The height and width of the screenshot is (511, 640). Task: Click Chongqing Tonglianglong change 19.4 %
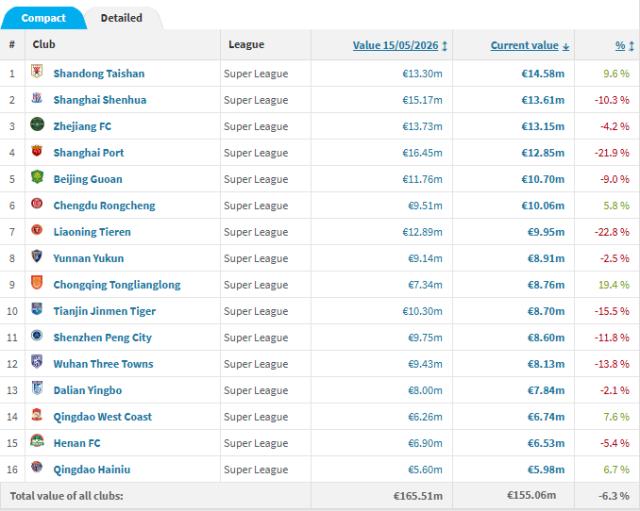614,285
